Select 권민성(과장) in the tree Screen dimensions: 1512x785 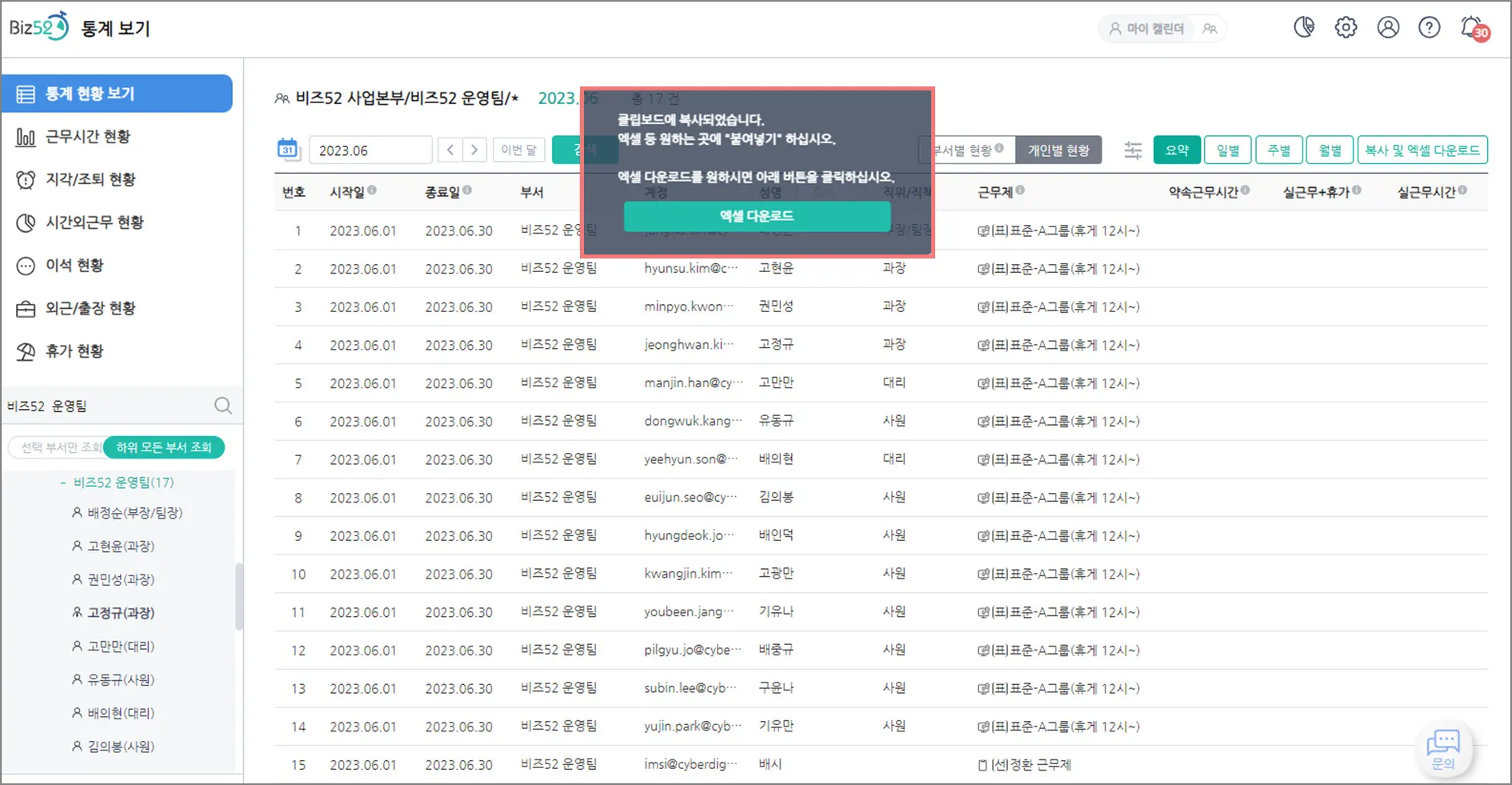click(x=113, y=579)
